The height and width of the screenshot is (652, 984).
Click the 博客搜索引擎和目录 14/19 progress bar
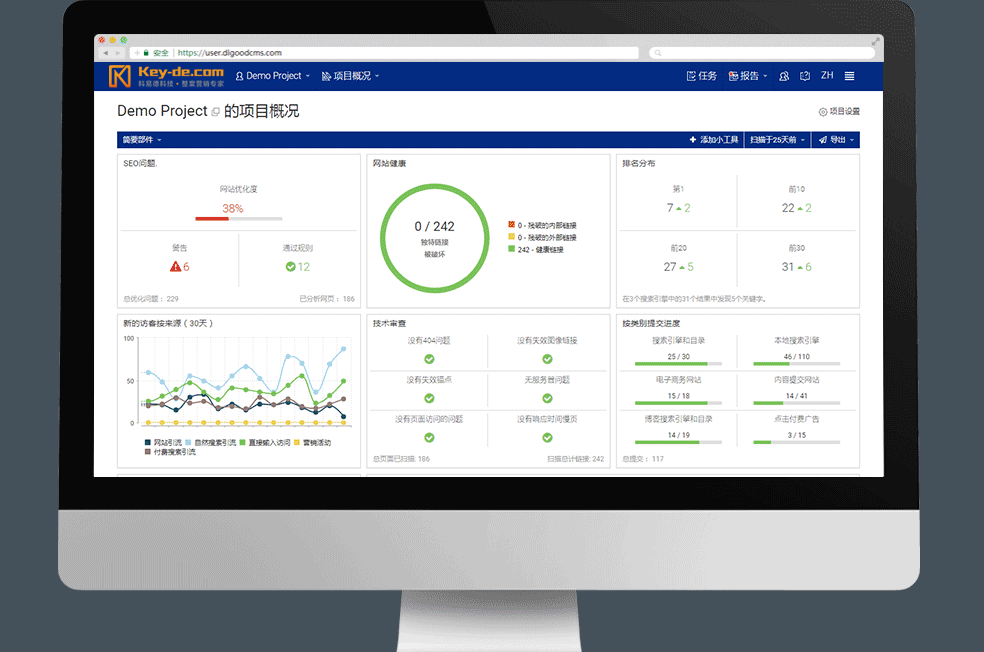click(678, 442)
